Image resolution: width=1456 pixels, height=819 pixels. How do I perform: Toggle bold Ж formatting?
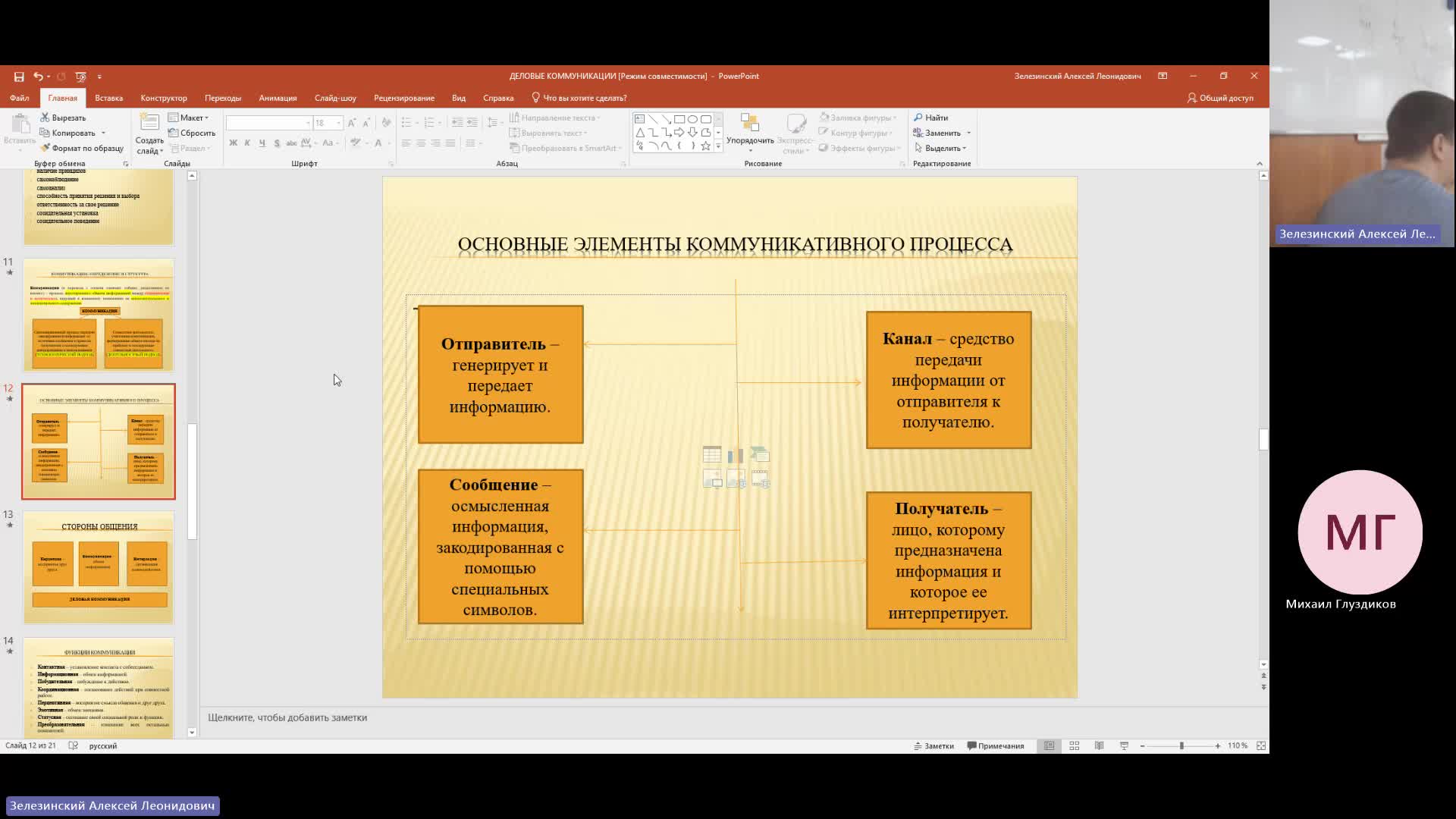[x=233, y=143]
